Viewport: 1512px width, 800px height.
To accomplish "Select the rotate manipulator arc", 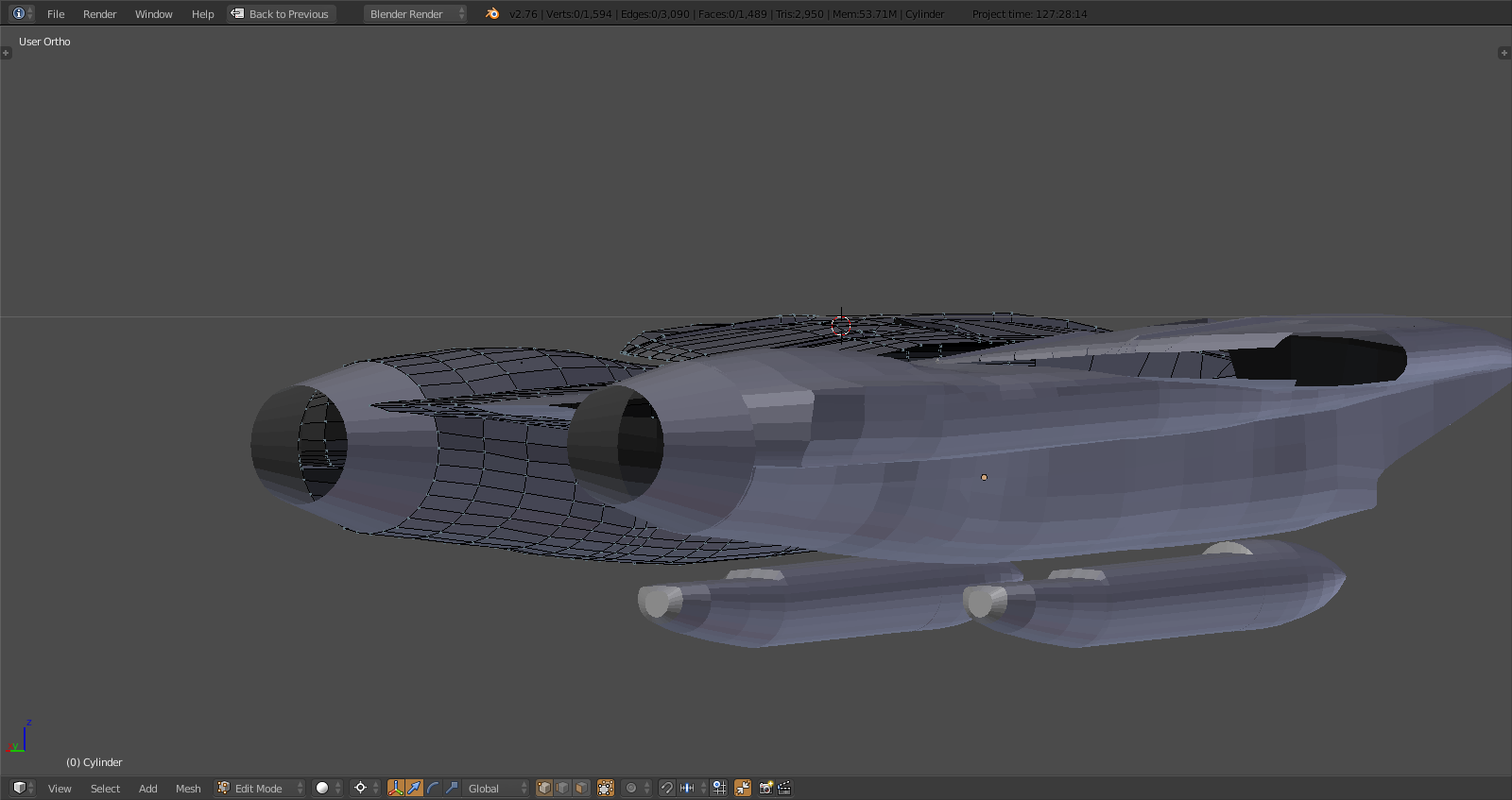I will [433, 788].
